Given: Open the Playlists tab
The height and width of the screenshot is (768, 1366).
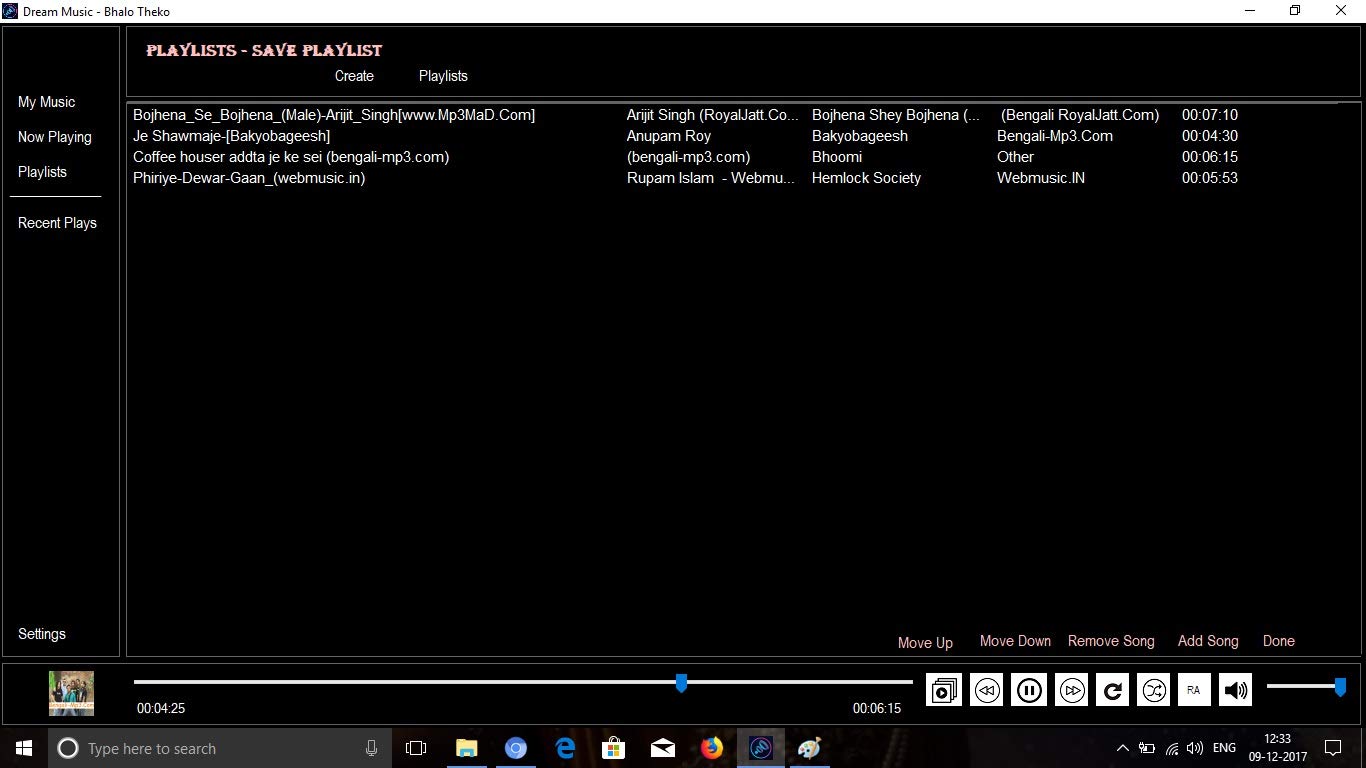Looking at the screenshot, I should coord(442,75).
